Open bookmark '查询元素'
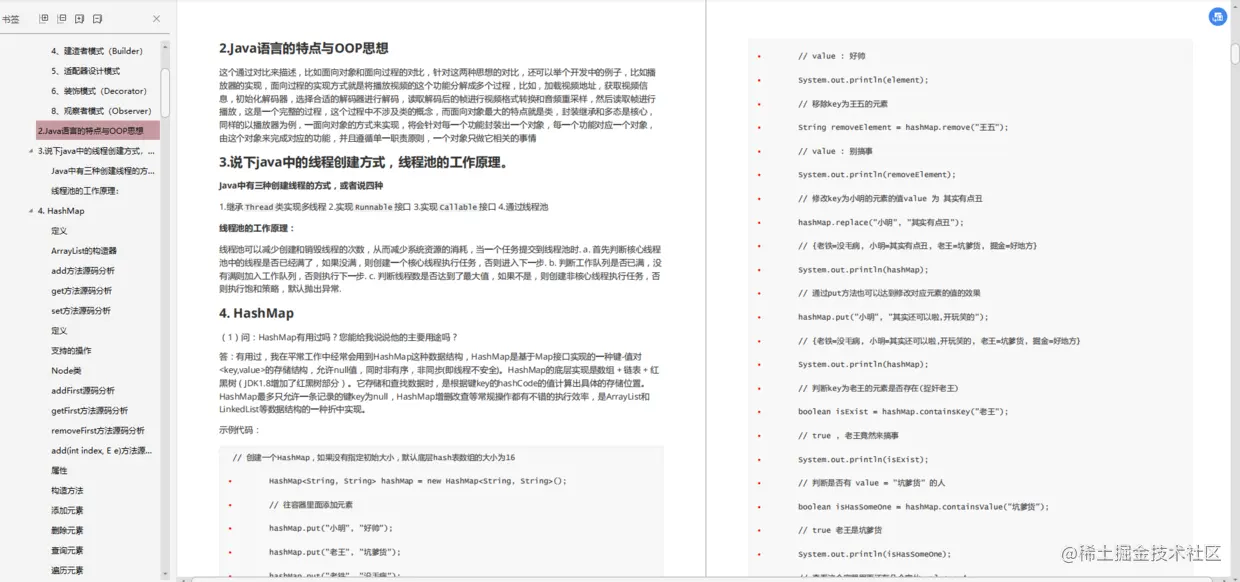The image size is (1240, 582). tap(67, 551)
